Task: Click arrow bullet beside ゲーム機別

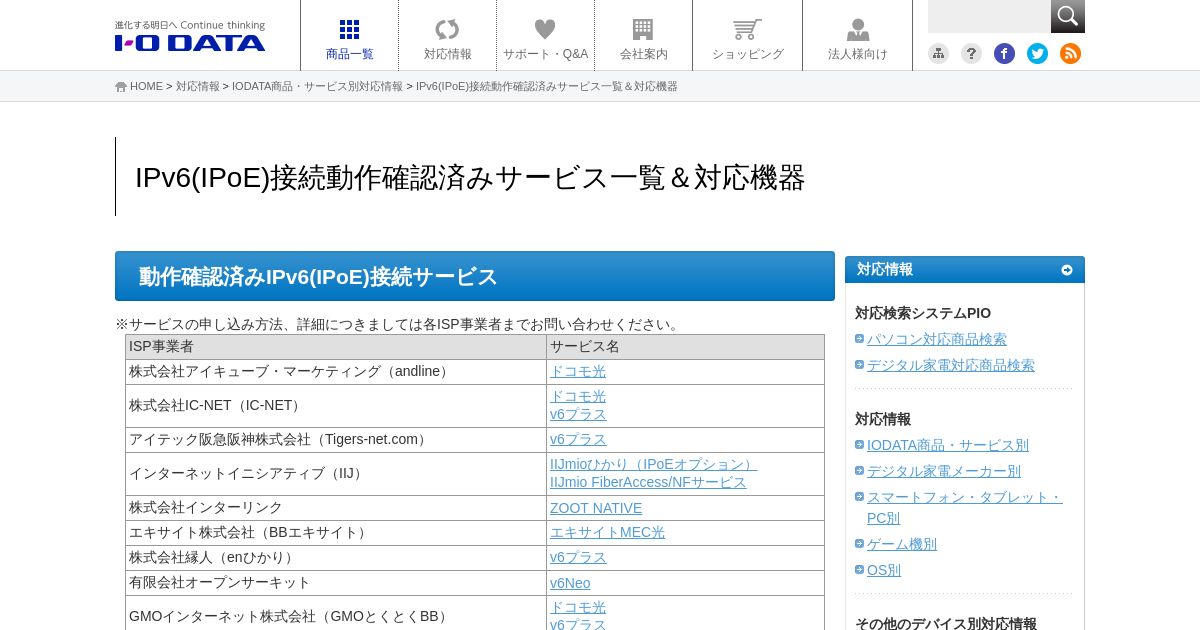Action: point(859,544)
